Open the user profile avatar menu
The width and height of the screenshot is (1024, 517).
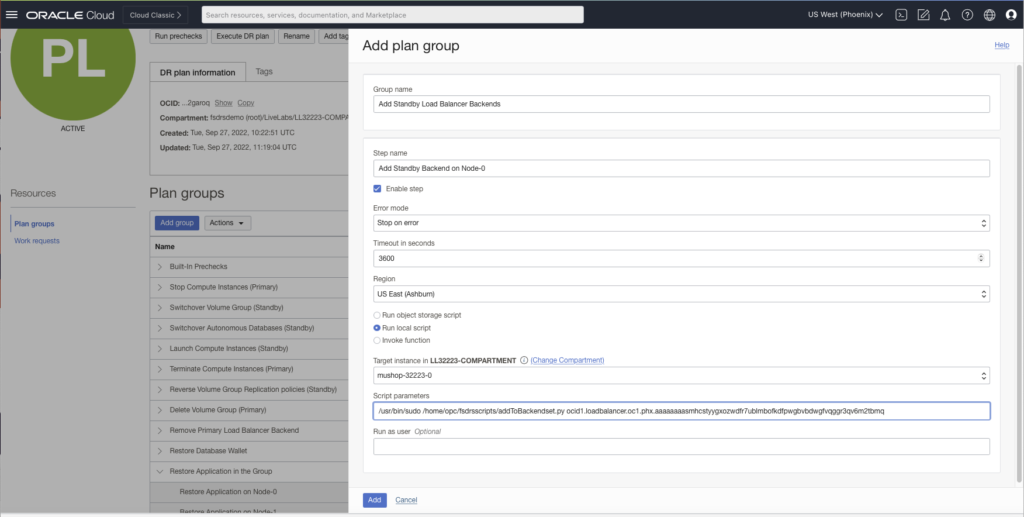pos(1010,15)
